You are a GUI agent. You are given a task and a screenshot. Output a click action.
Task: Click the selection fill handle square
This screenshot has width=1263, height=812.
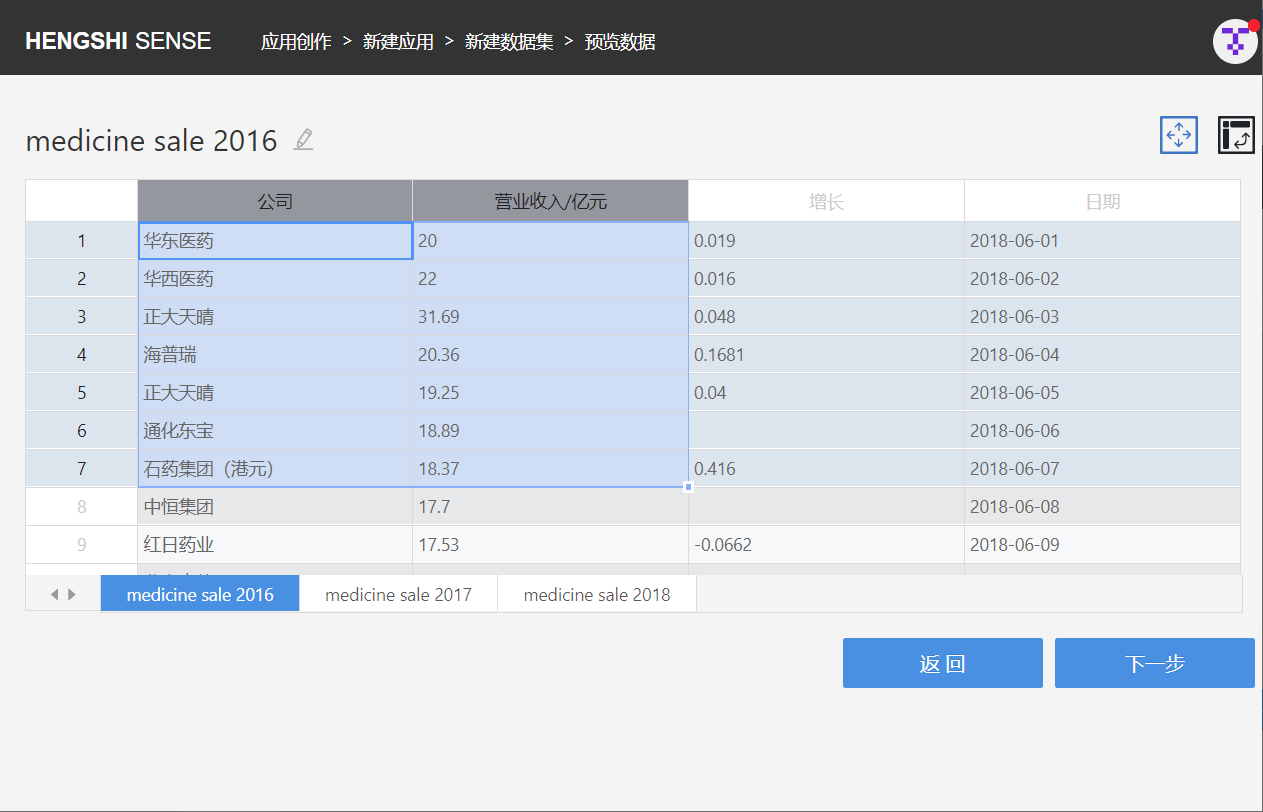688,487
